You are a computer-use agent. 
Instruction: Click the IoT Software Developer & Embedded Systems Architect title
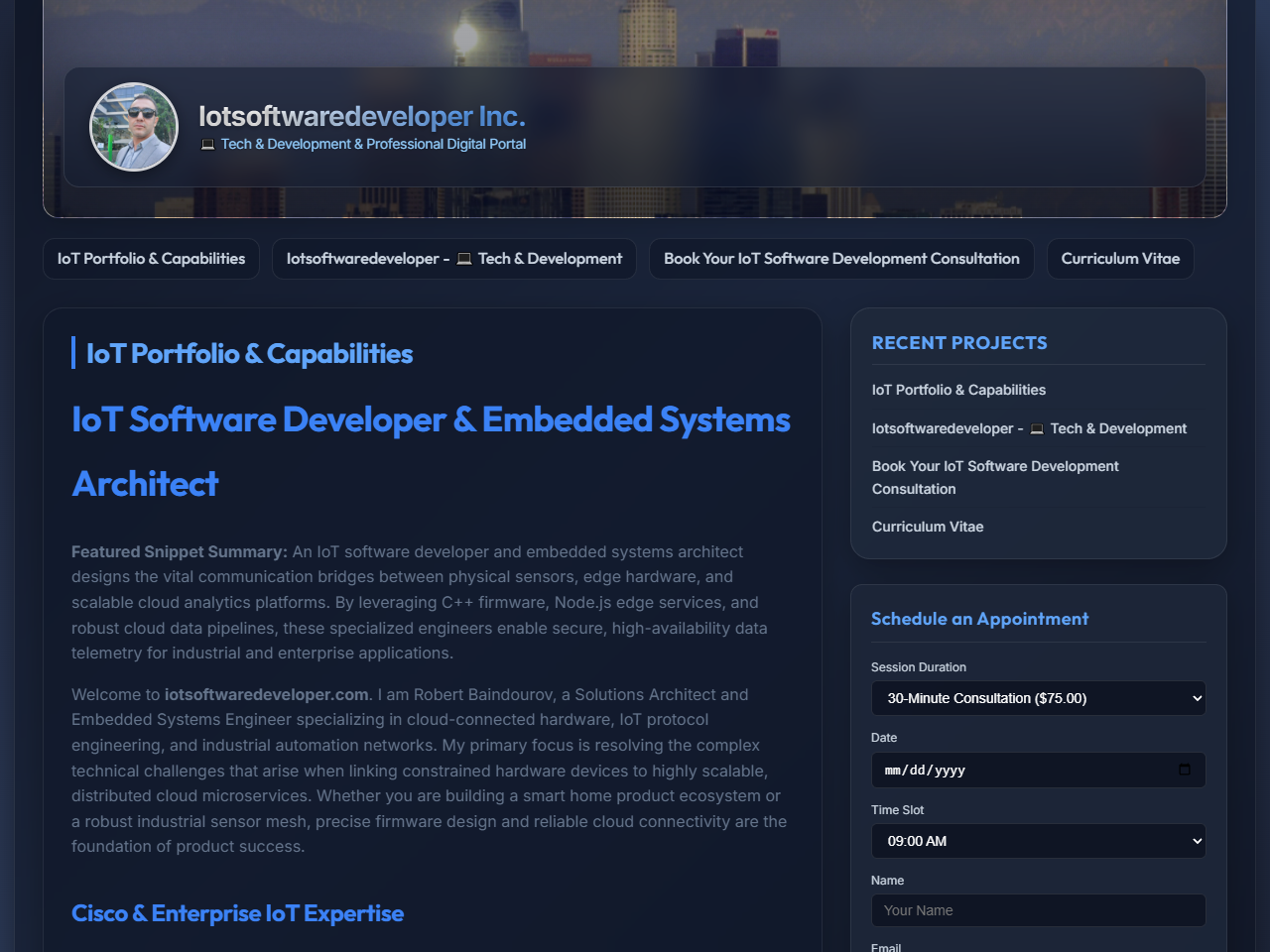pyautogui.click(x=431, y=451)
